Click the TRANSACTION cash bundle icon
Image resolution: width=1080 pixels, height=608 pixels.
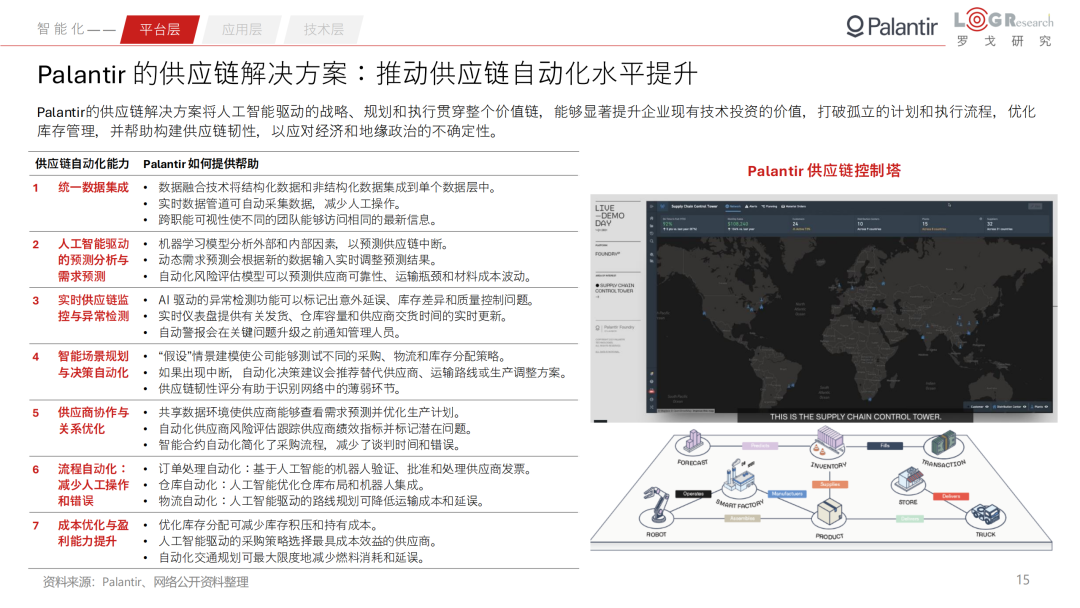(944, 443)
